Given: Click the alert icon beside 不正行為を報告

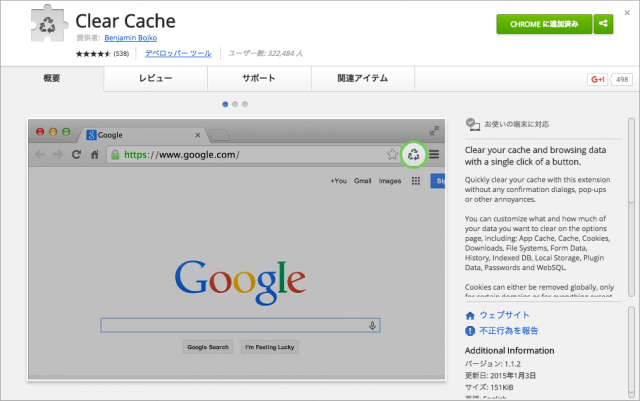Looking at the screenshot, I should pos(470,330).
